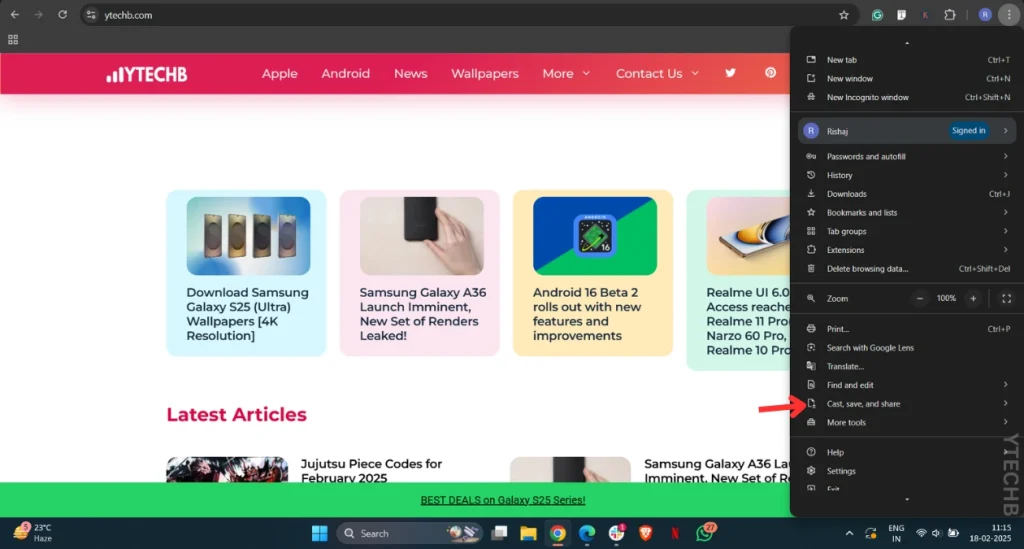Expand the Rishaj Signed in profile submenu

[x=908, y=131]
